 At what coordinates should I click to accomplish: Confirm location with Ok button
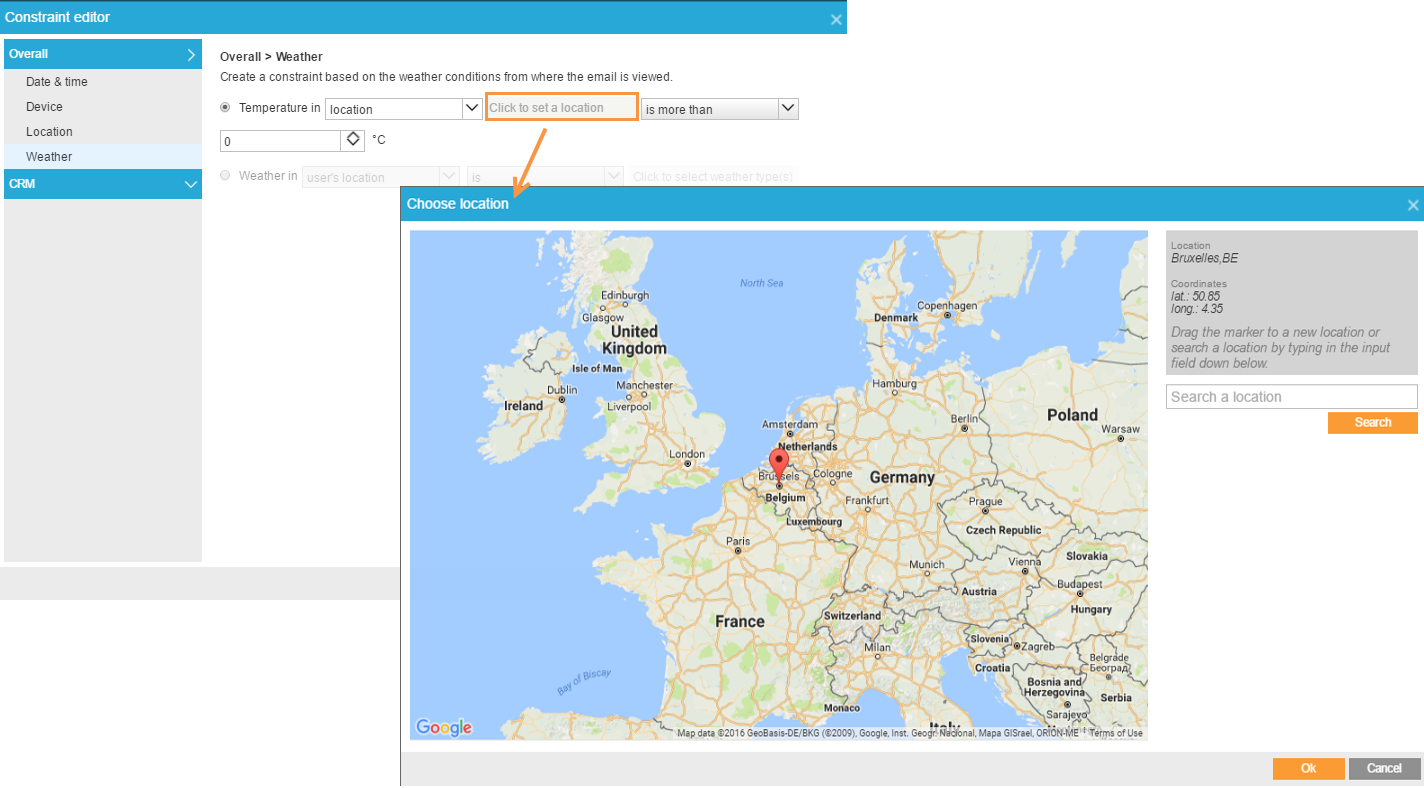click(x=1308, y=768)
